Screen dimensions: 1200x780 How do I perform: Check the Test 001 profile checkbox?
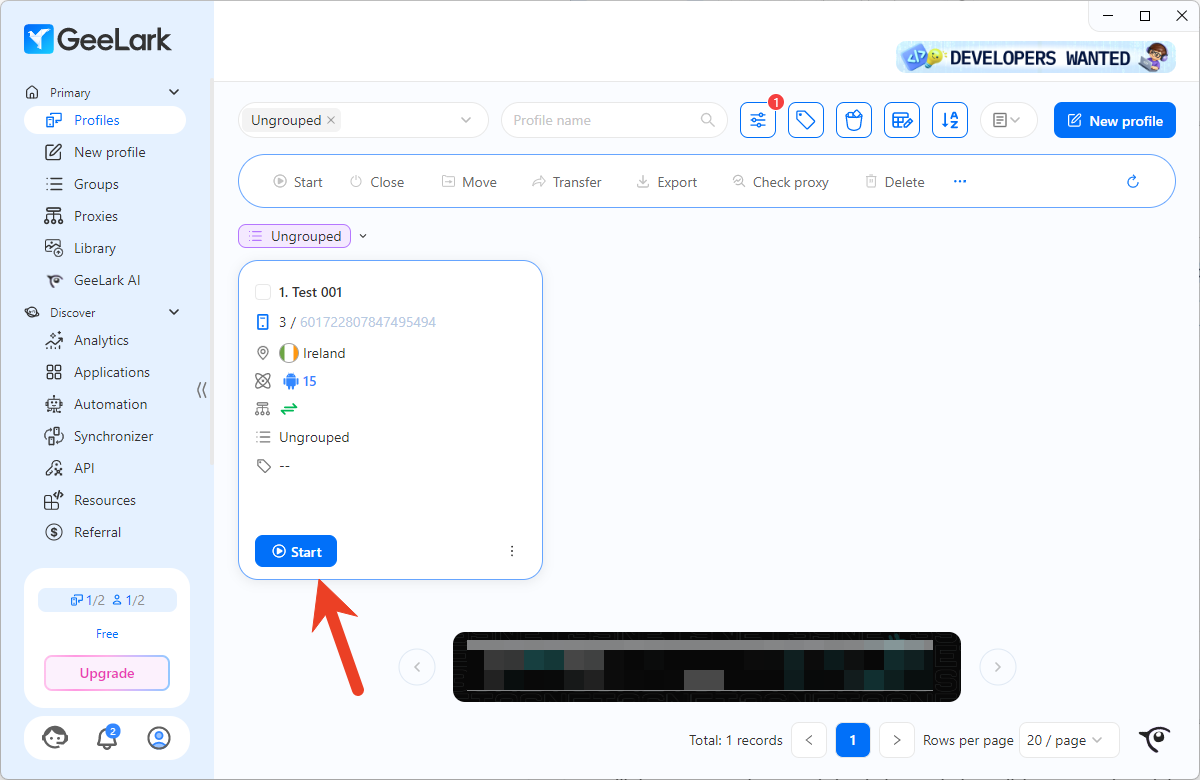click(x=263, y=292)
